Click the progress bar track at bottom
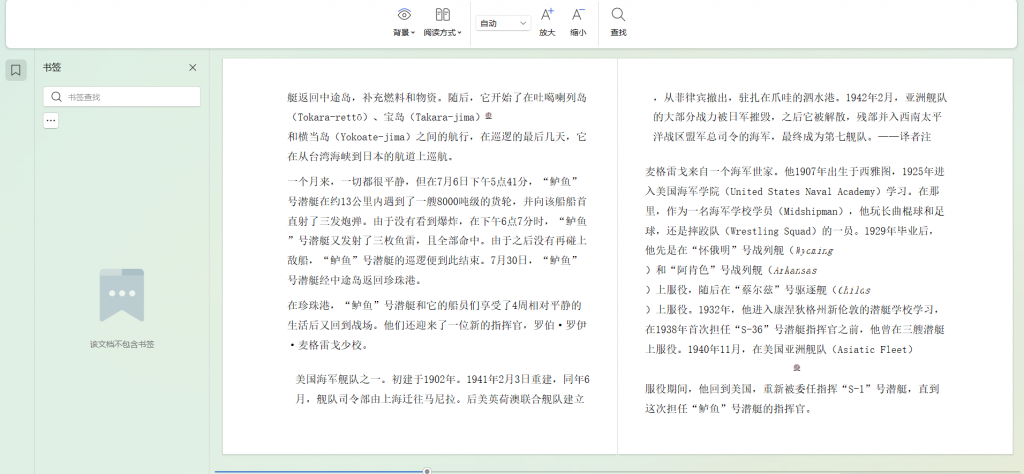Screen dimensions: 1024x474 320,470
